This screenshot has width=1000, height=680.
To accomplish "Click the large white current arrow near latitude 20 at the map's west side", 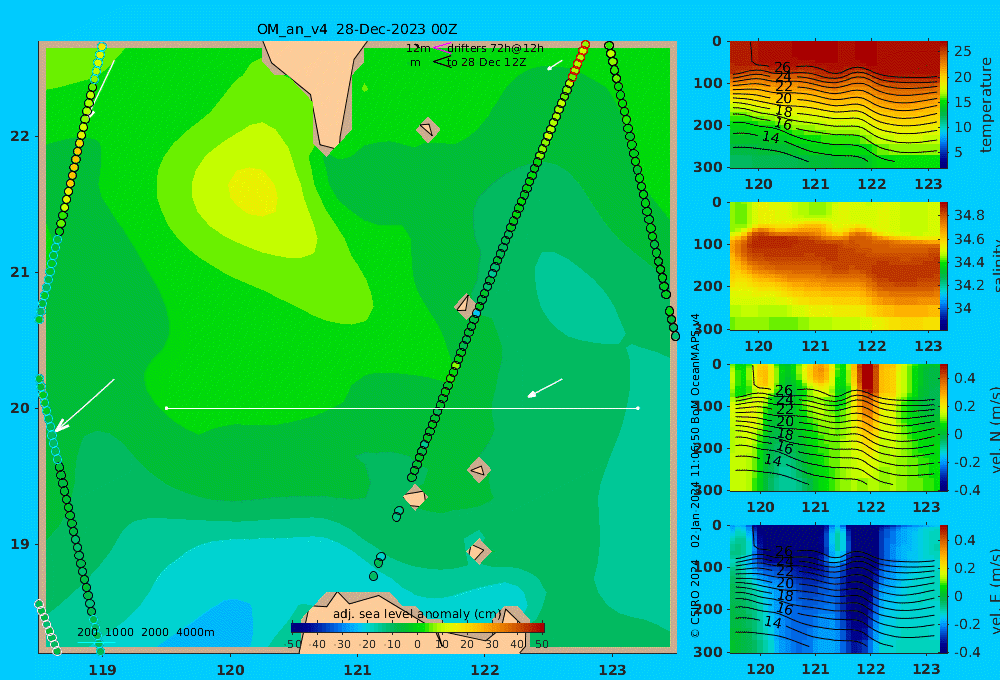I will pos(84,406).
